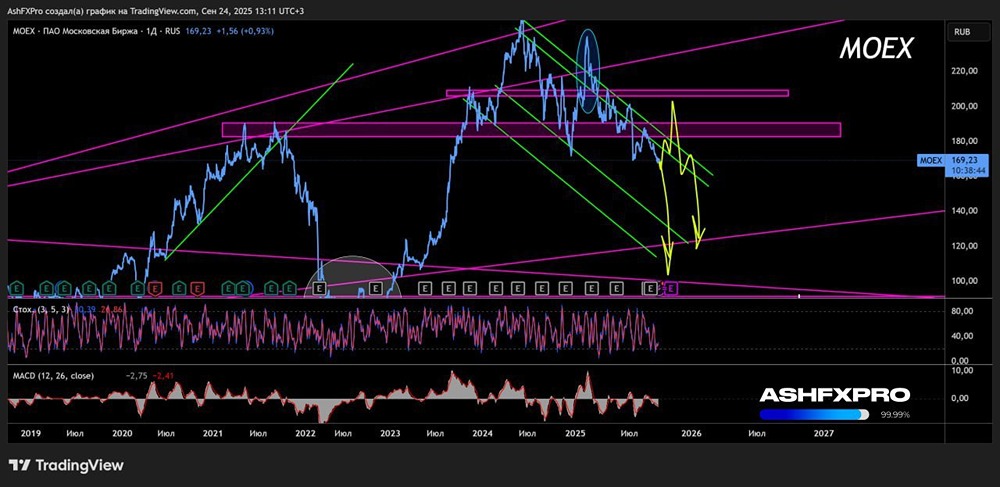Click the blue MOEX price tag on axis
The width and height of the screenshot is (1000, 487).
pos(930,160)
